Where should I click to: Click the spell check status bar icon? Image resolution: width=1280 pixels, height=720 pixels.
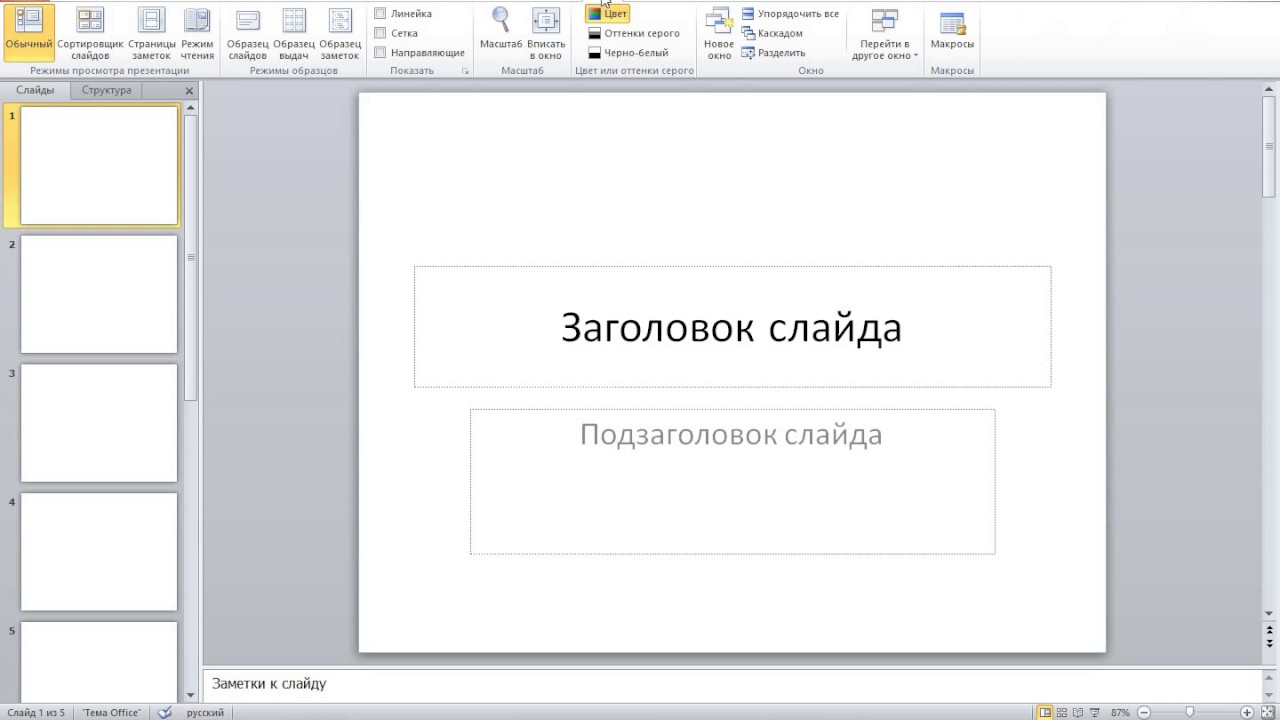click(x=165, y=712)
